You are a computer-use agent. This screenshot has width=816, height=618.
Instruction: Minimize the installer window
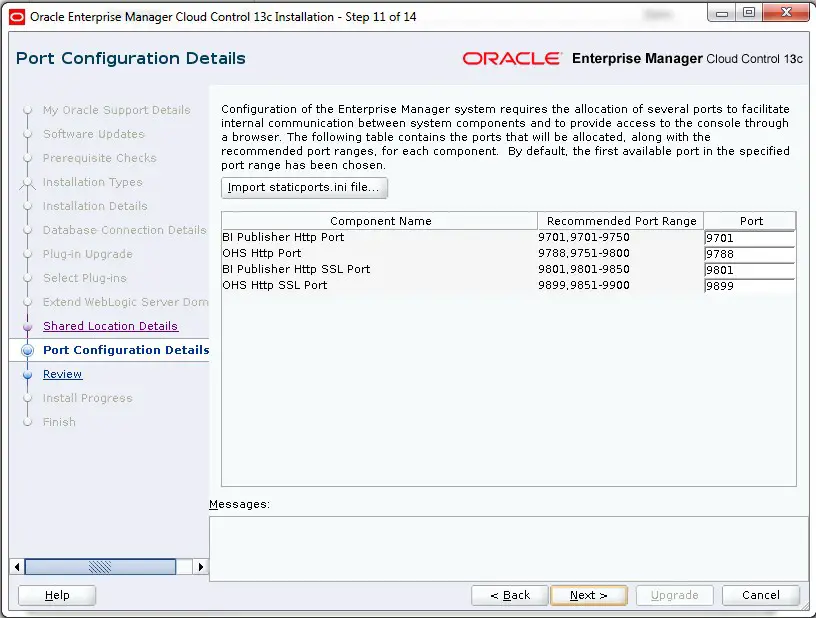tap(722, 12)
